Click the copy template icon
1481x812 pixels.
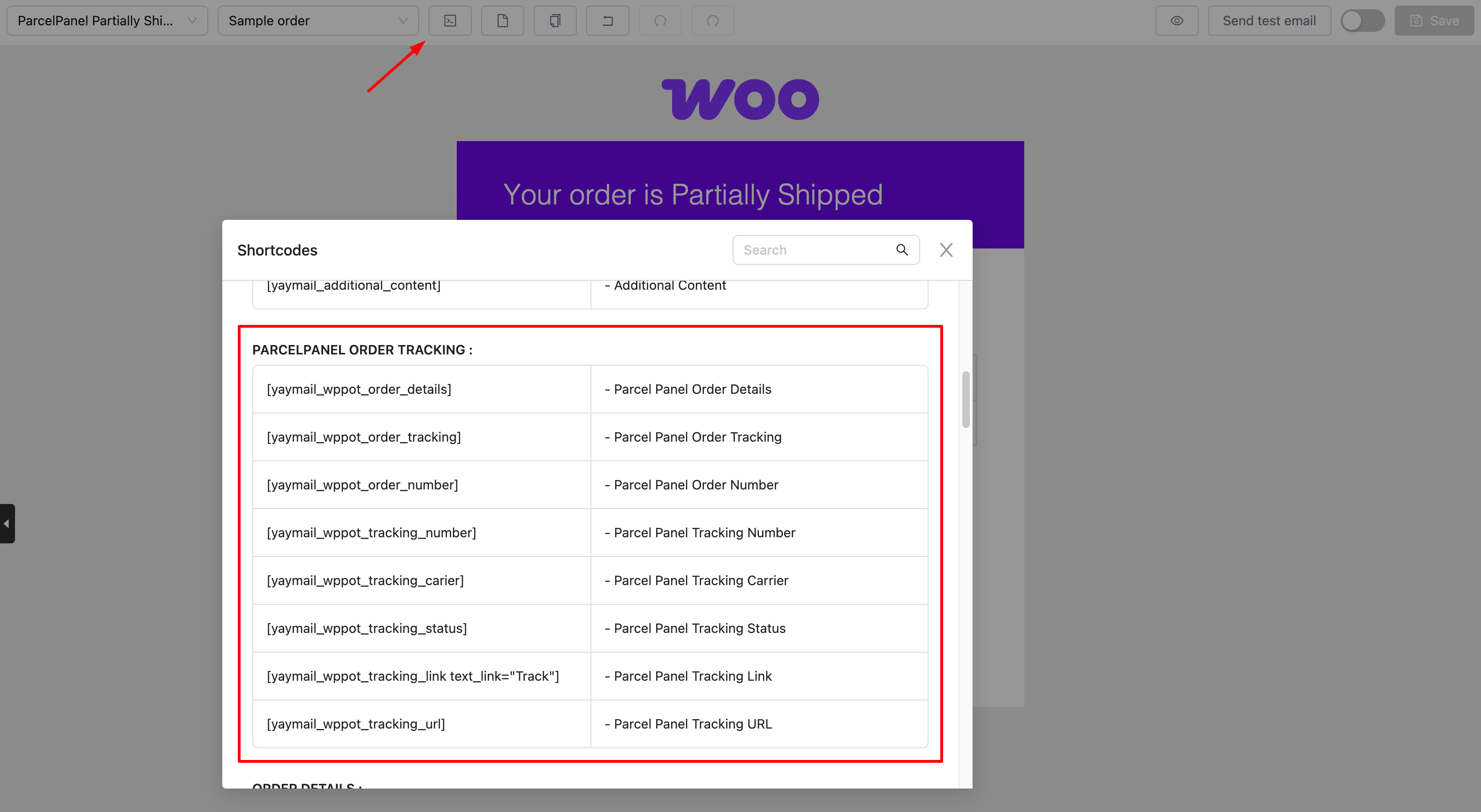pyautogui.click(x=554, y=21)
